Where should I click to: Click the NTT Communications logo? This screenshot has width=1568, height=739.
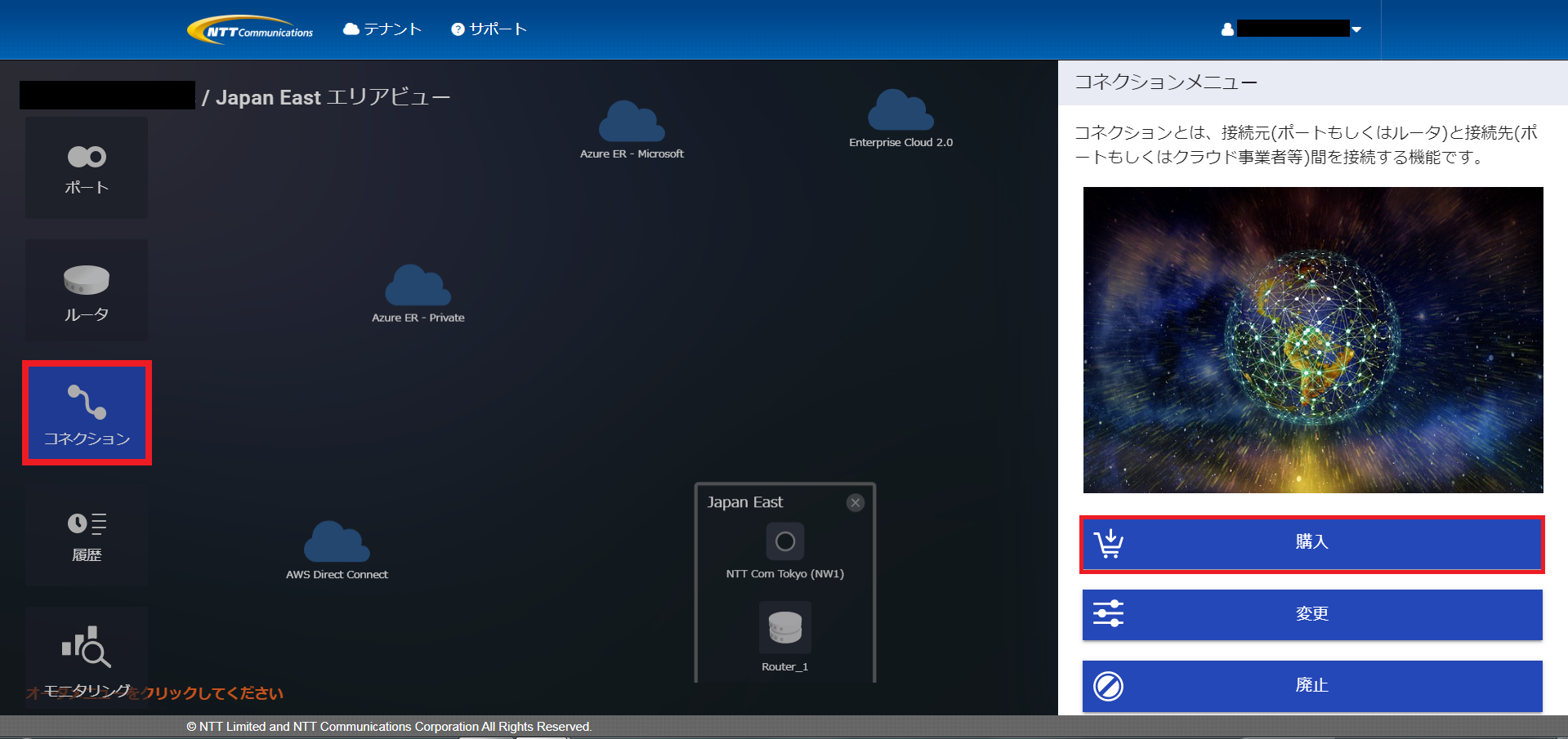[x=251, y=30]
